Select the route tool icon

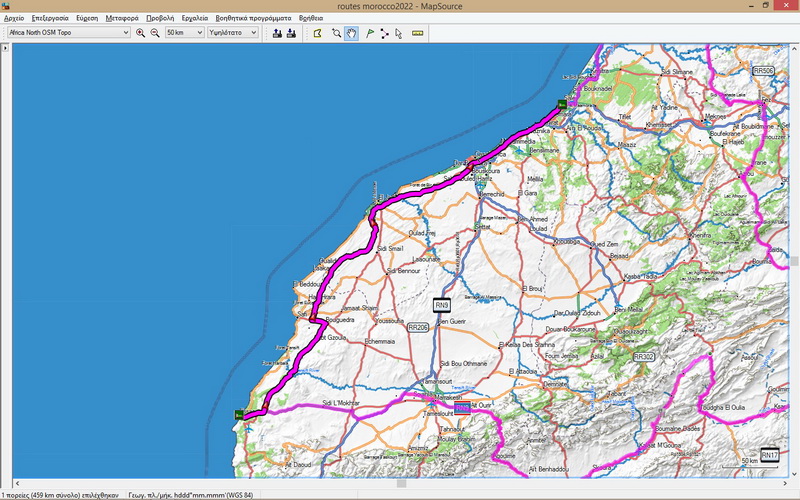click(x=384, y=33)
